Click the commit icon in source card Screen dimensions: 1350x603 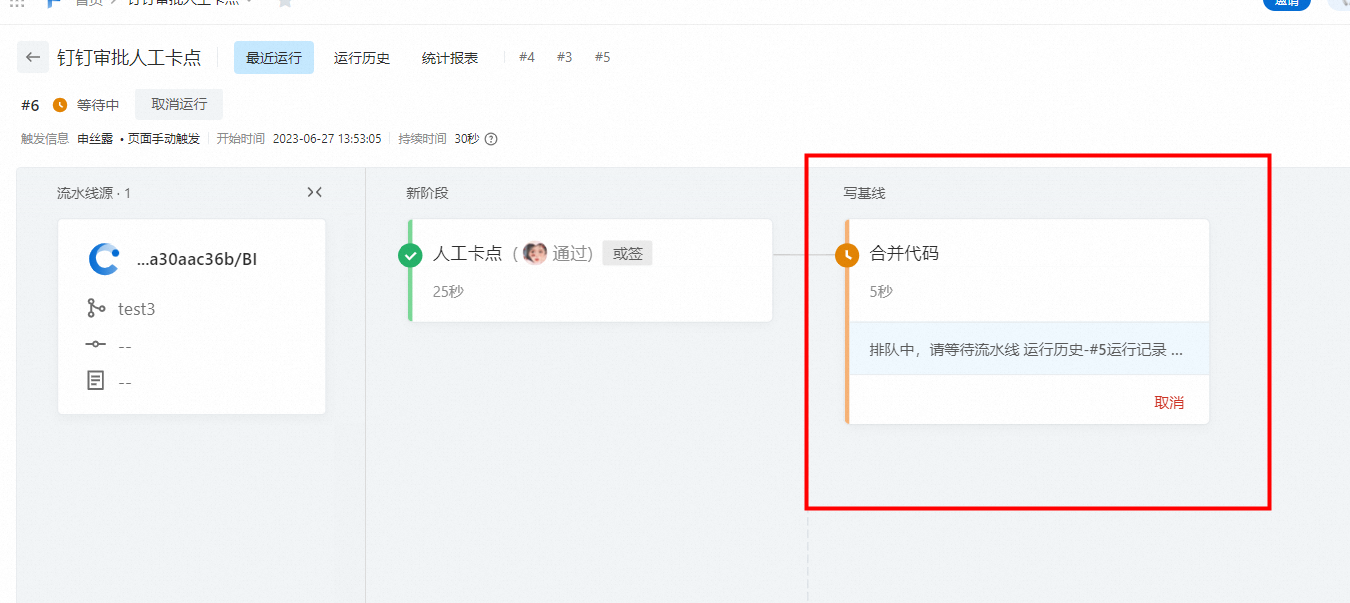(x=96, y=344)
